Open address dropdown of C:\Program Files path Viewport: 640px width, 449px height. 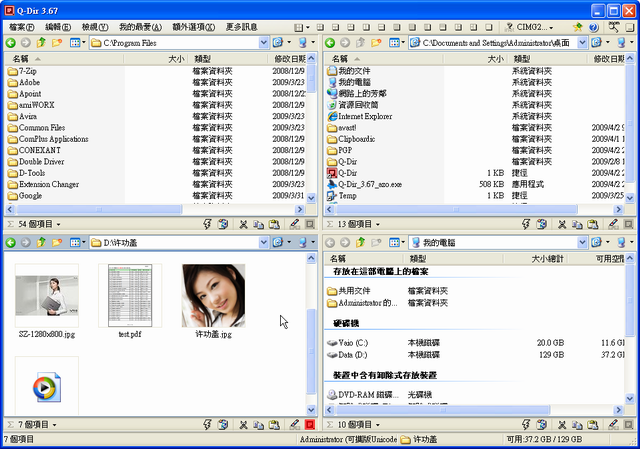click(x=263, y=43)
